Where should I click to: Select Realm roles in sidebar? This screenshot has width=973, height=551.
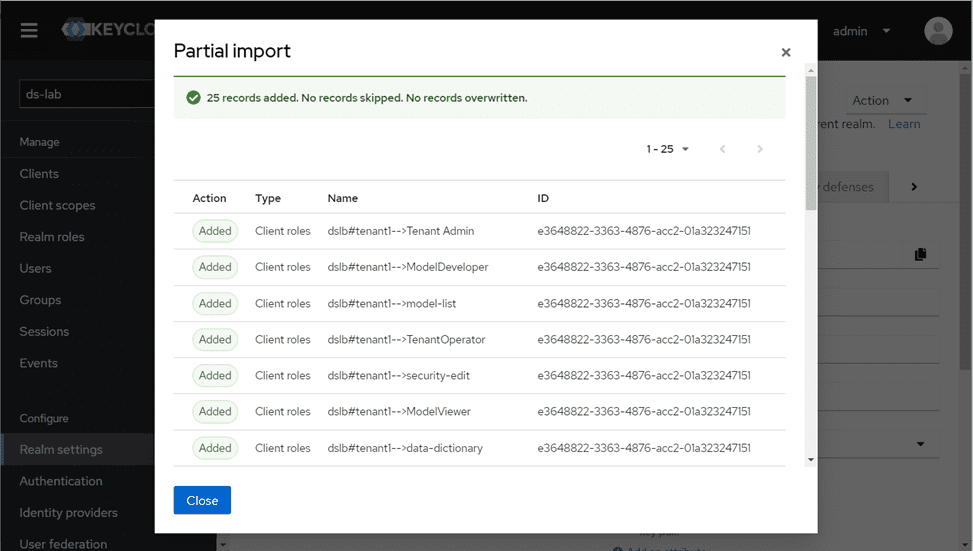(x=52, y=237)
